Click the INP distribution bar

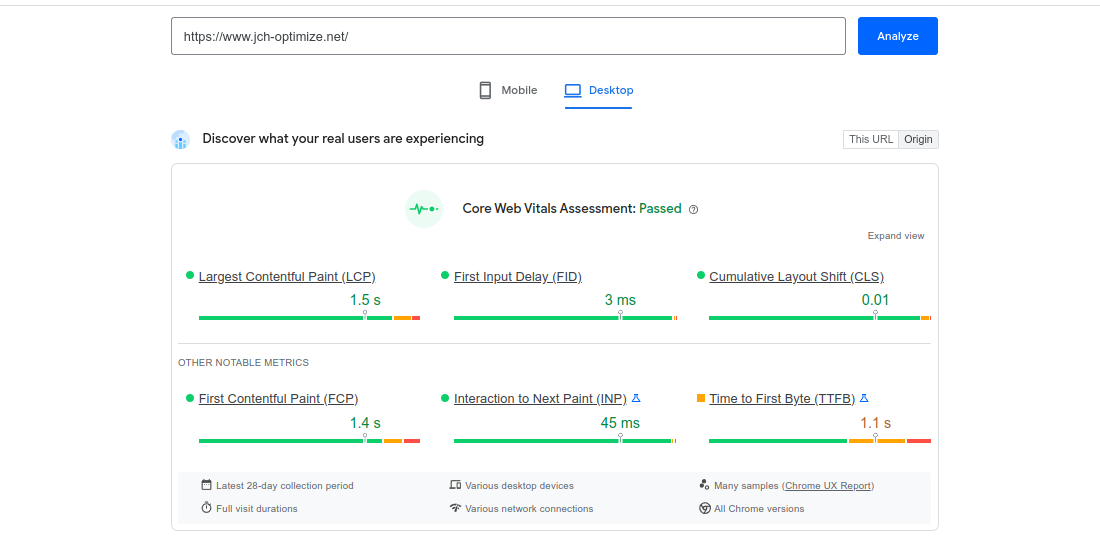(565, 441)
